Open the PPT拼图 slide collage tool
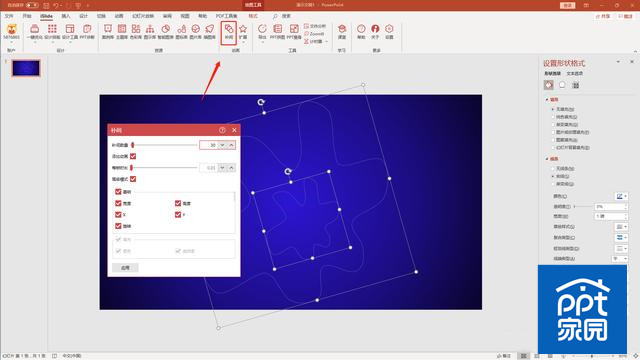The image size is (640, 360). 278,32
